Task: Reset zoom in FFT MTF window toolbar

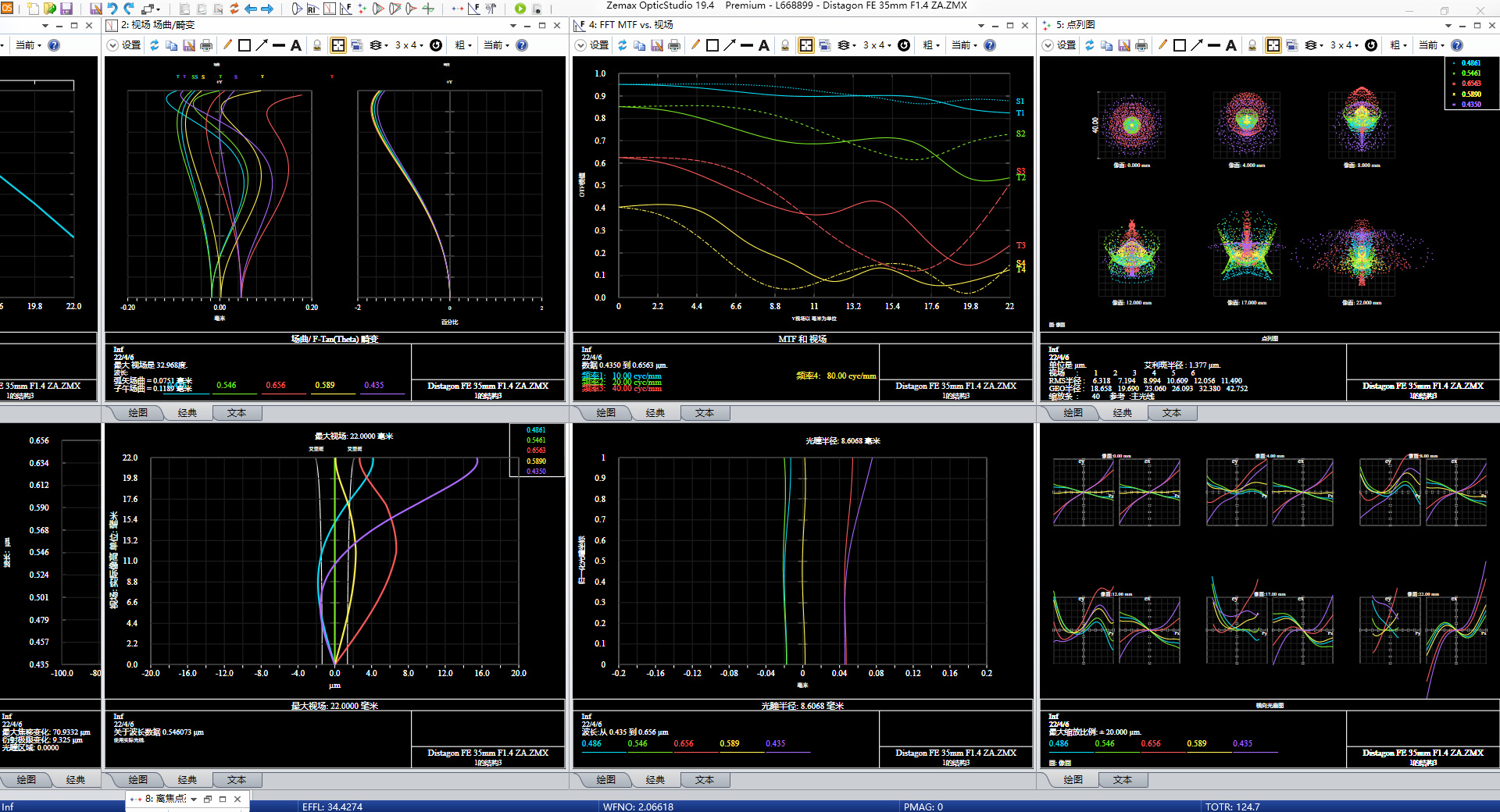Action: [x=904, y=45]
